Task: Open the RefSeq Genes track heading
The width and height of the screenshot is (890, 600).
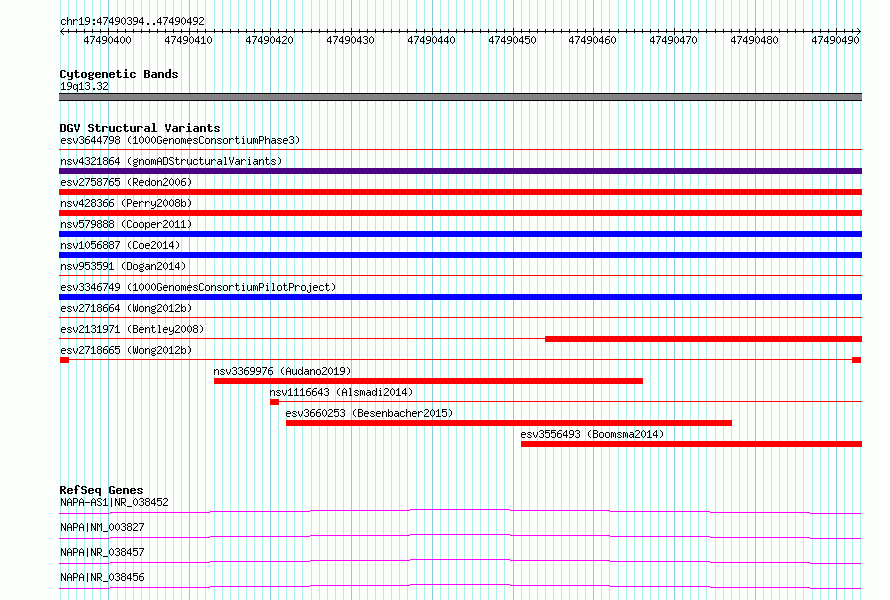Action: [102, 490]
